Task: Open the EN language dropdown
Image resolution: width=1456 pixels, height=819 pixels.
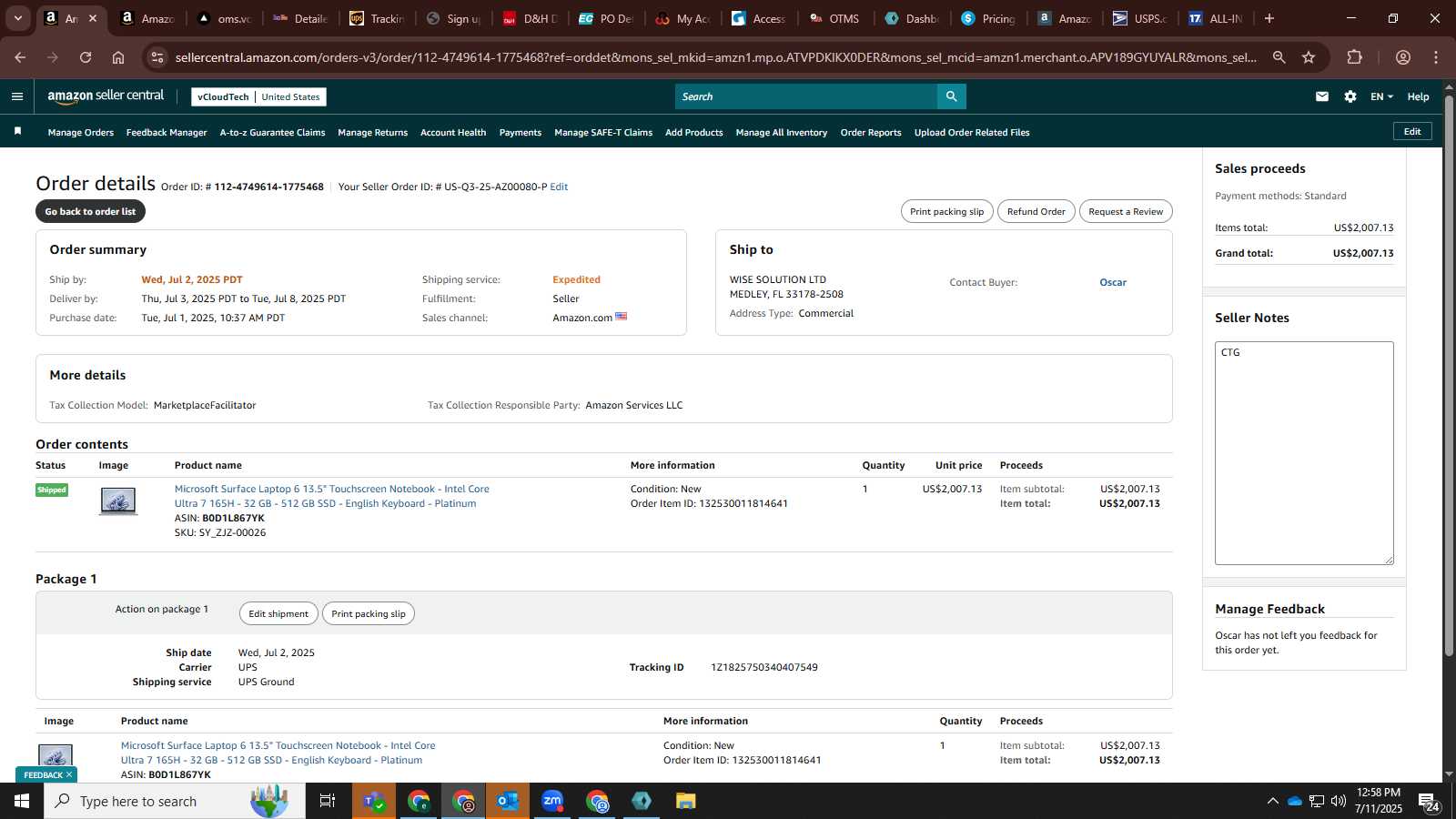Action: pos(1381,96)
